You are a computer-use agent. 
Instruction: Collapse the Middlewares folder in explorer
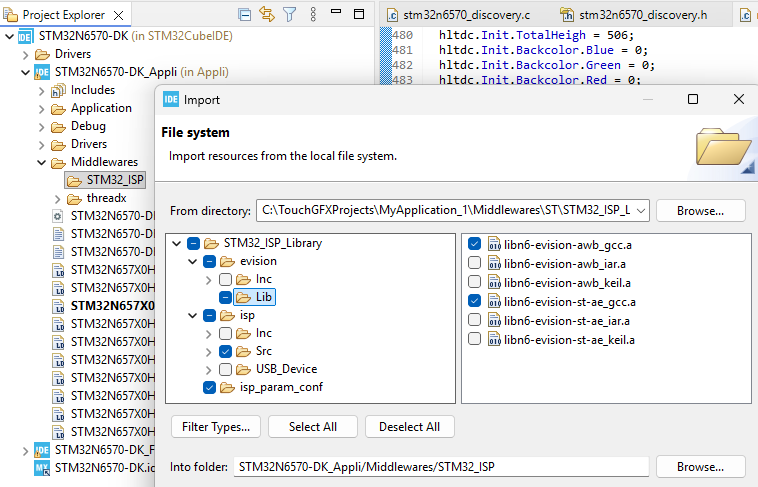pos(42,162)
